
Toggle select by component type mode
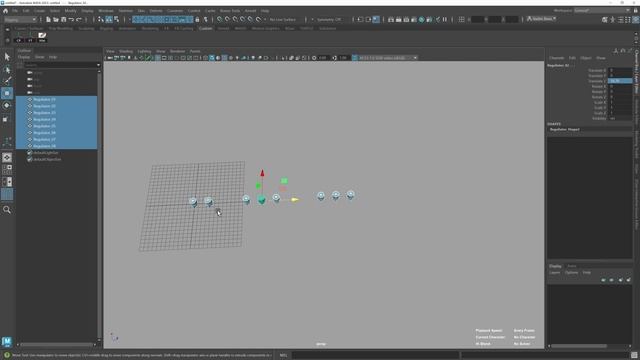coord(117,19)
